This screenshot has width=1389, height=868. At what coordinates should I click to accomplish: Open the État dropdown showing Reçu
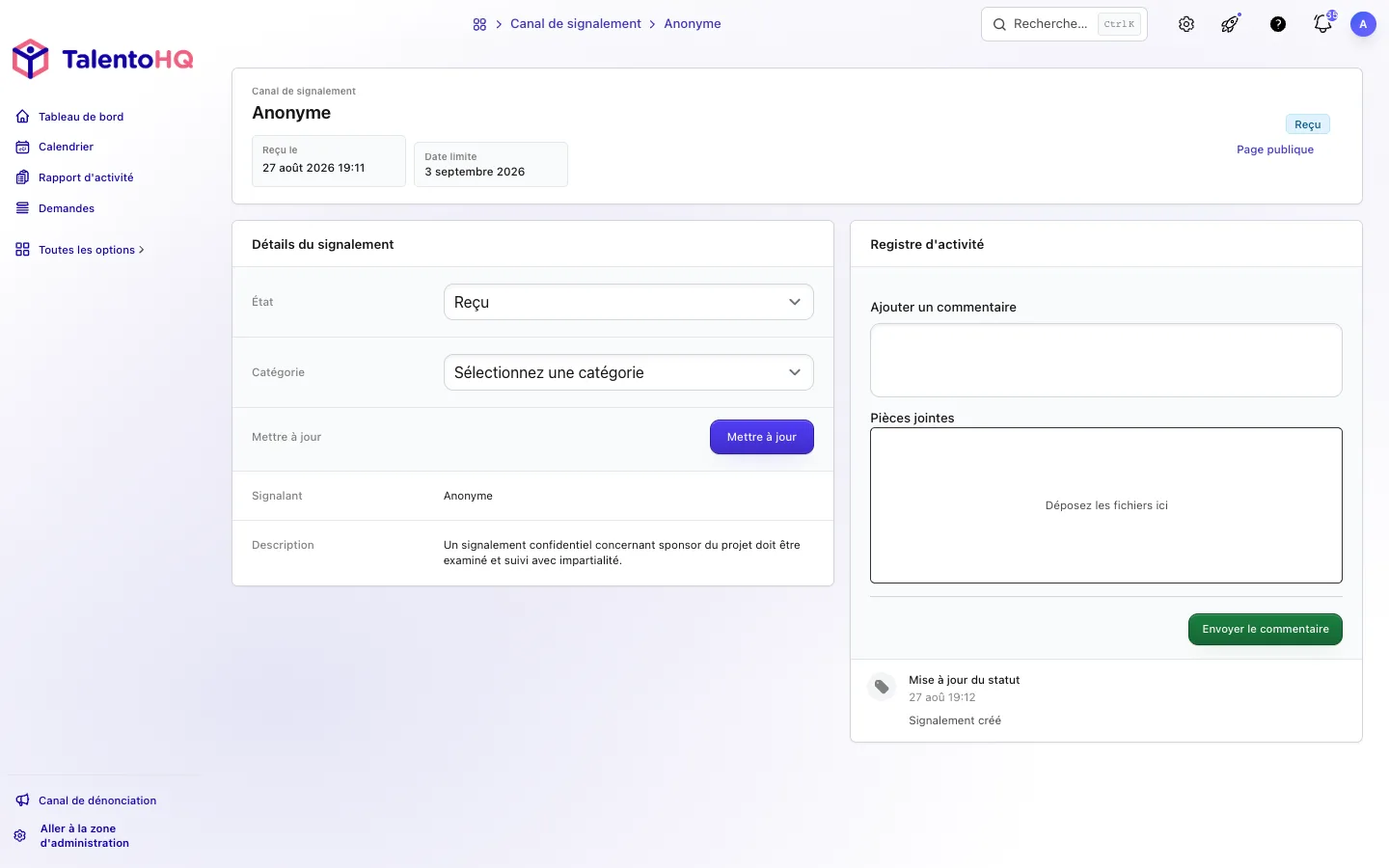pos(629,302)
